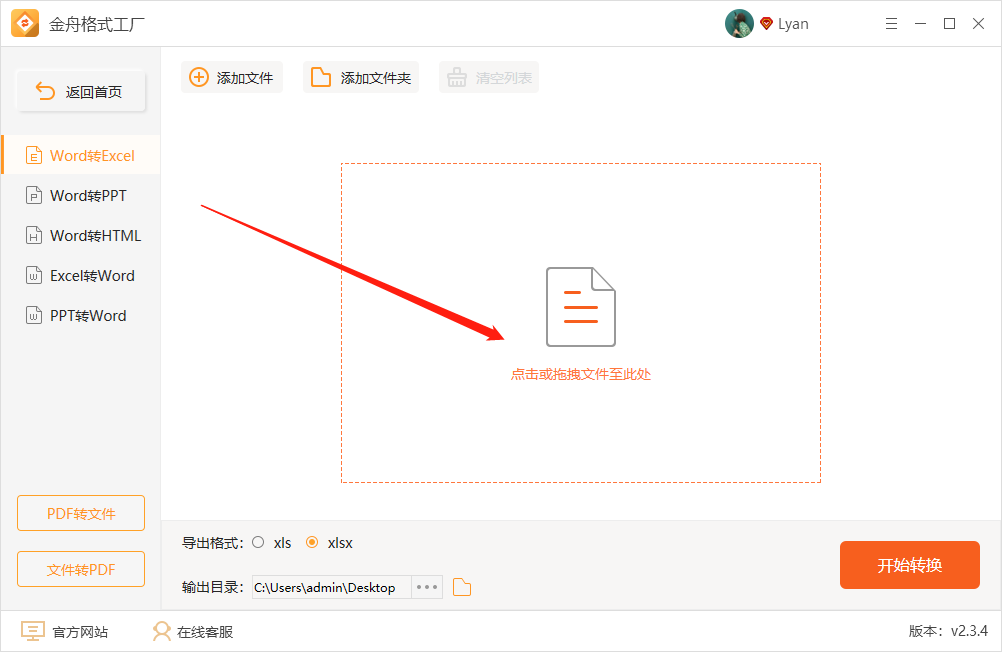Viewport: 1002px width, 652px height.
Task: Select xls export format radio
Action: [x=258, y=542]
